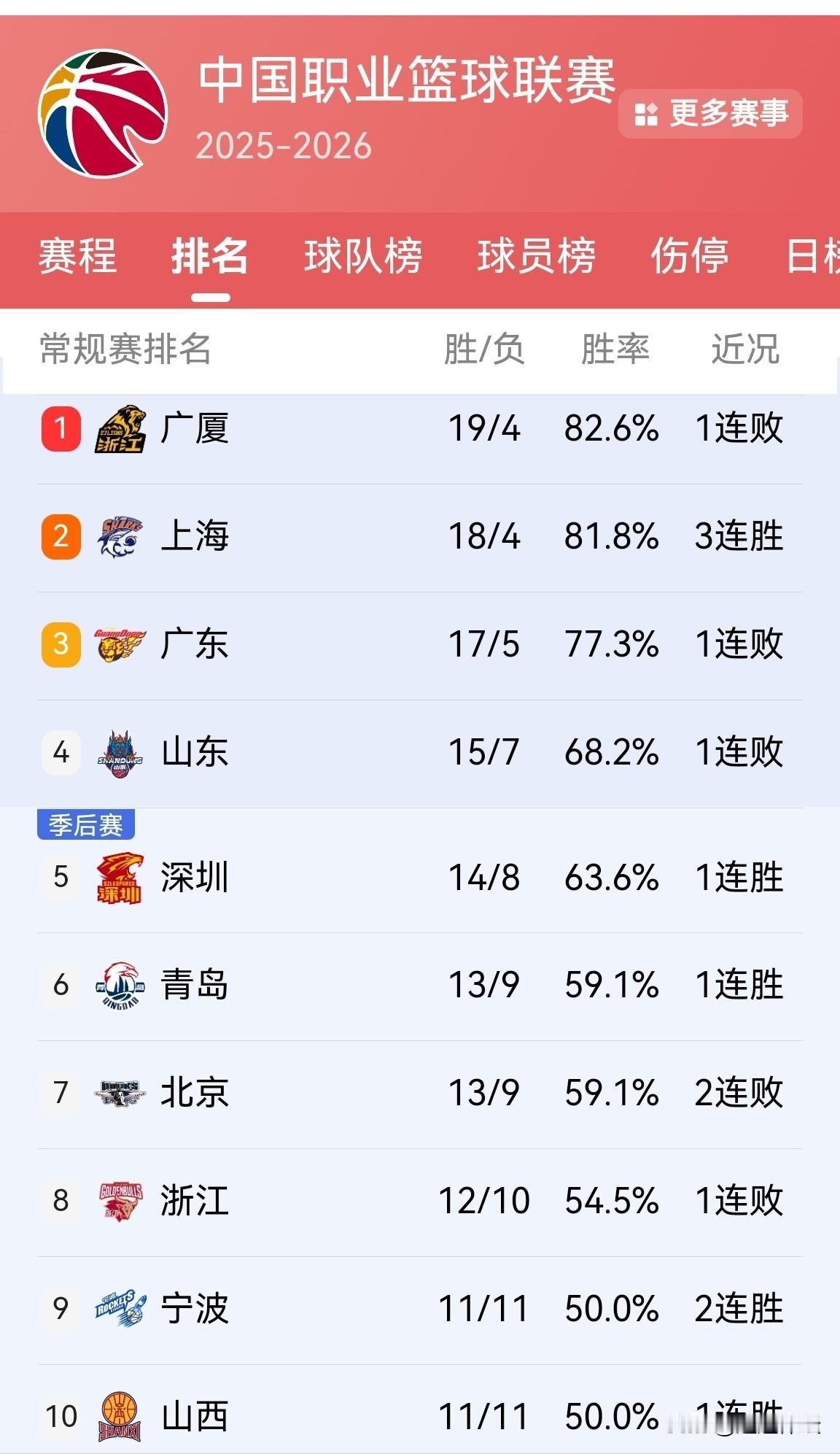Viewport: 840px width, 1454px height.
Task: Tap the 山东 team logo
Action: pyautogui.click(x=120, y=753)
